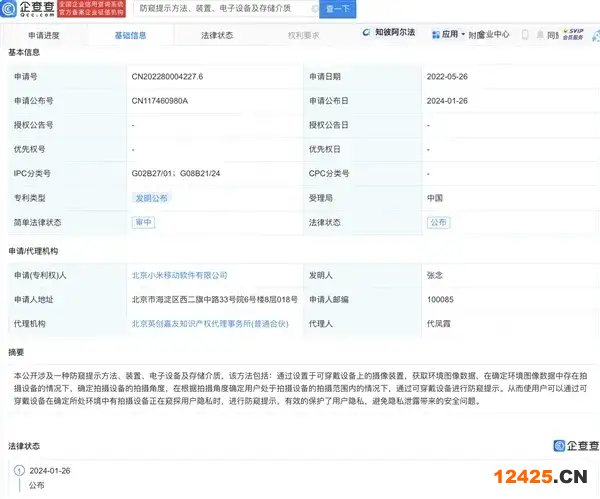Select the 基础信息 tab

pyautogui.click(x=130, y=36)
